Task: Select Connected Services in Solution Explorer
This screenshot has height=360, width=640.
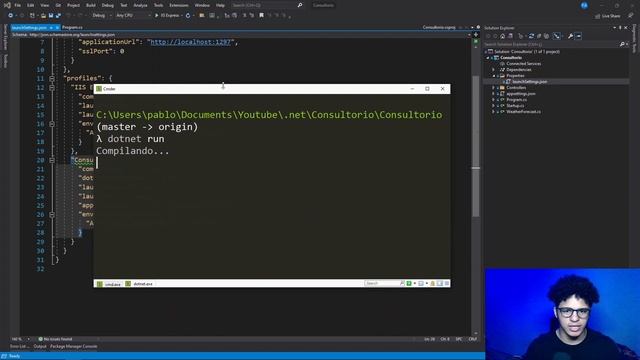Action: 523,64
